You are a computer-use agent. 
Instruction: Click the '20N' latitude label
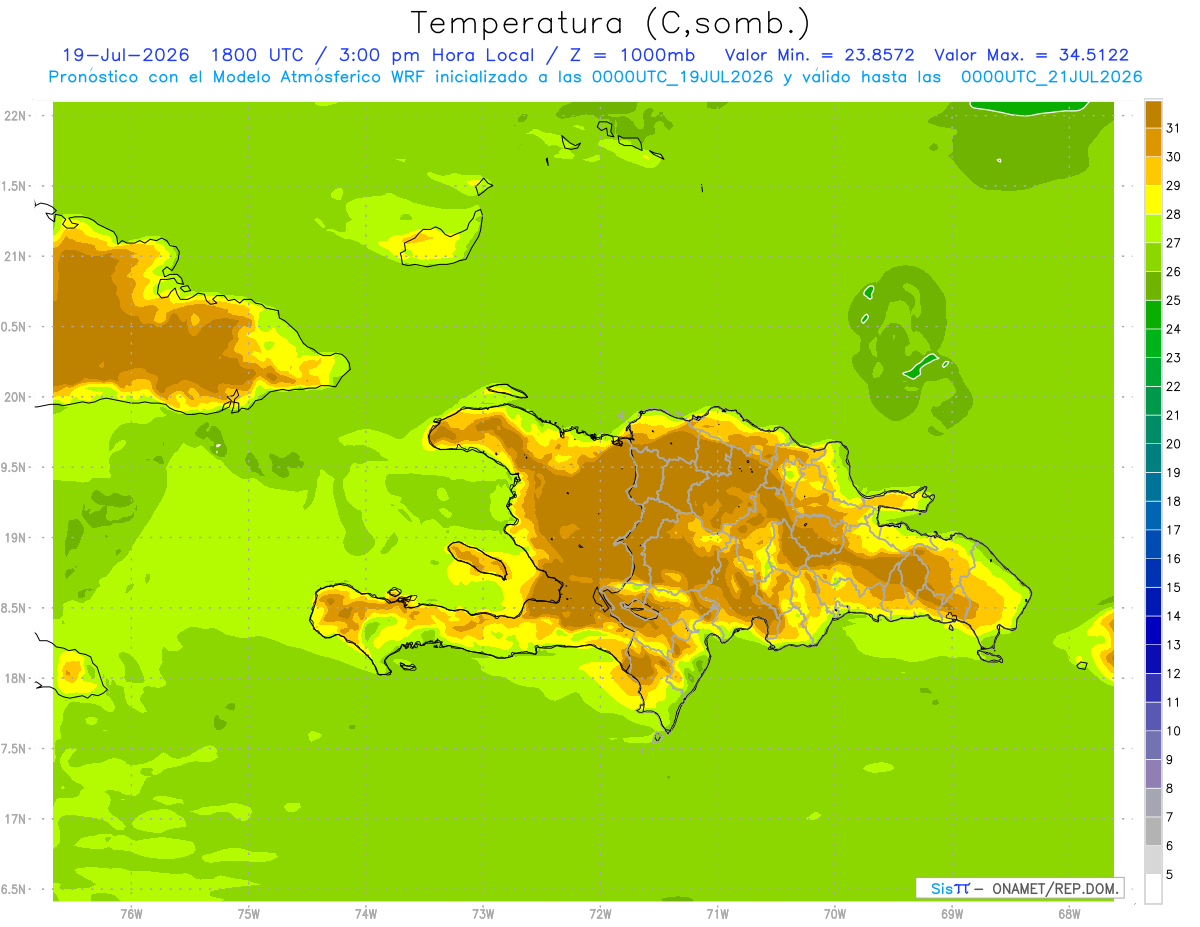15,398
